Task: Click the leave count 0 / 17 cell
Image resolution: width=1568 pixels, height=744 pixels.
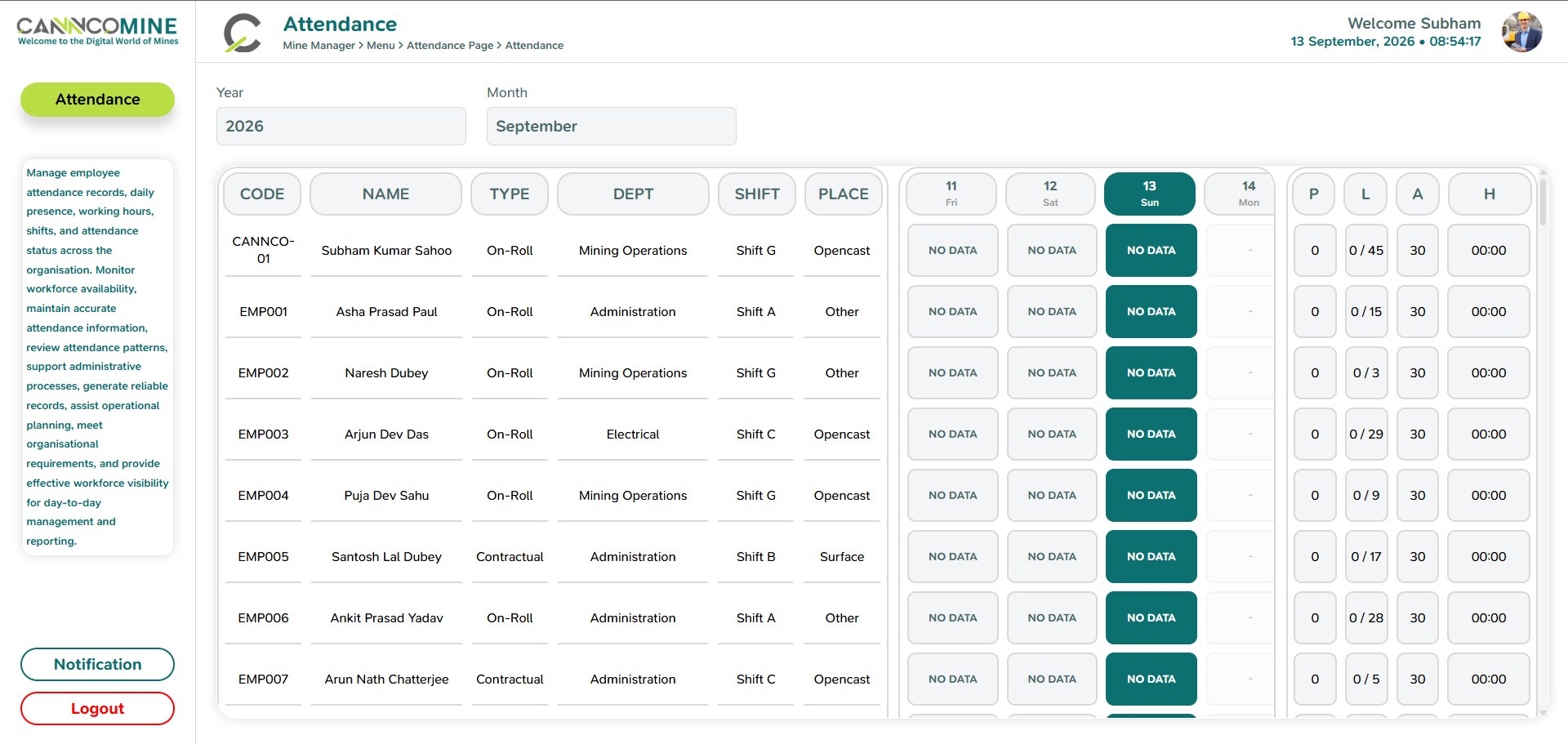Action: (x=1366, y=557)
